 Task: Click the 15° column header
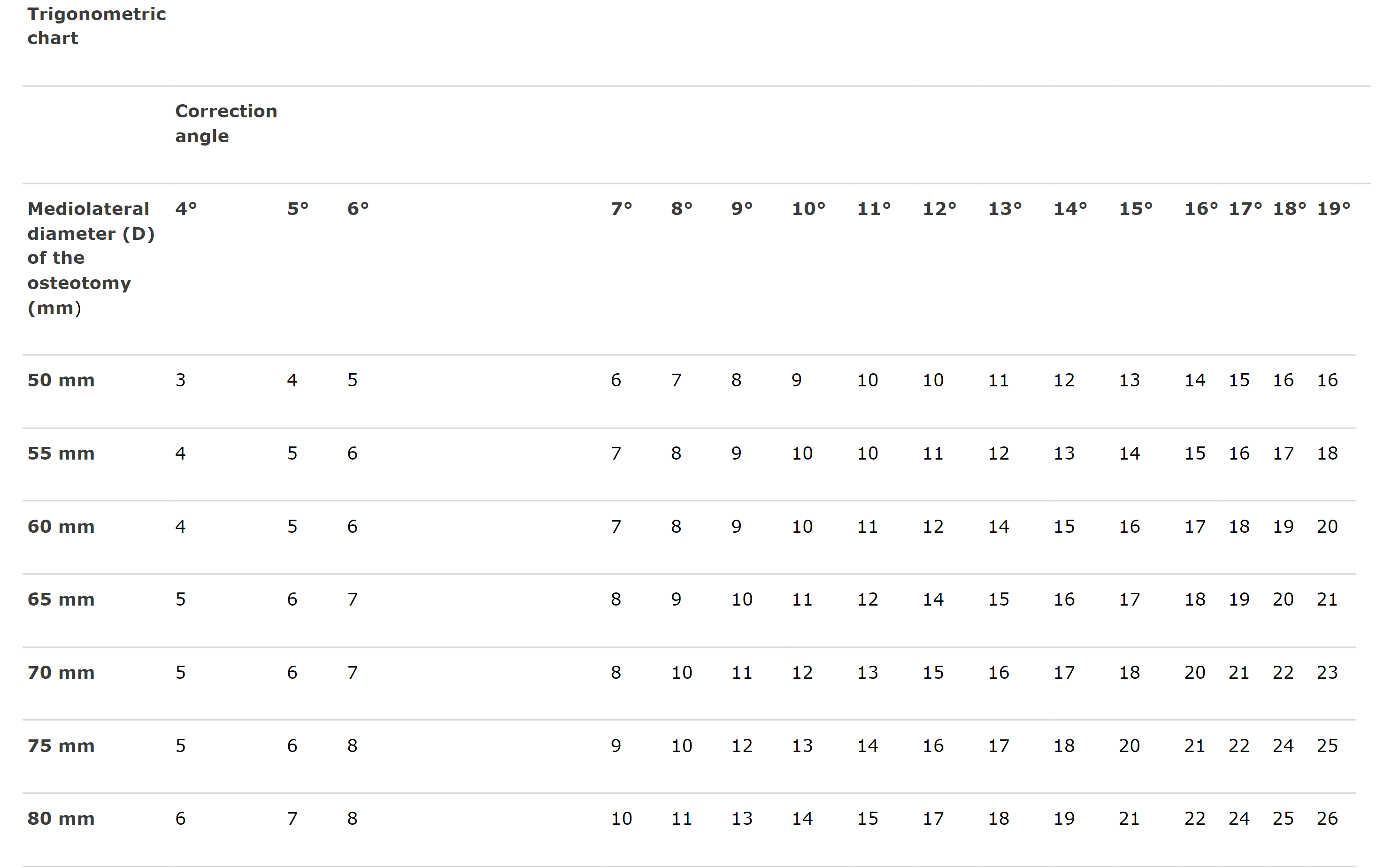coord(1136,209)
